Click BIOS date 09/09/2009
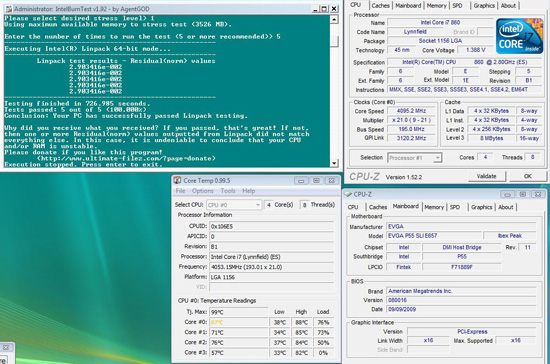This screenshot has height=364, width=550. pyautogui.click(x=461, y=309)
